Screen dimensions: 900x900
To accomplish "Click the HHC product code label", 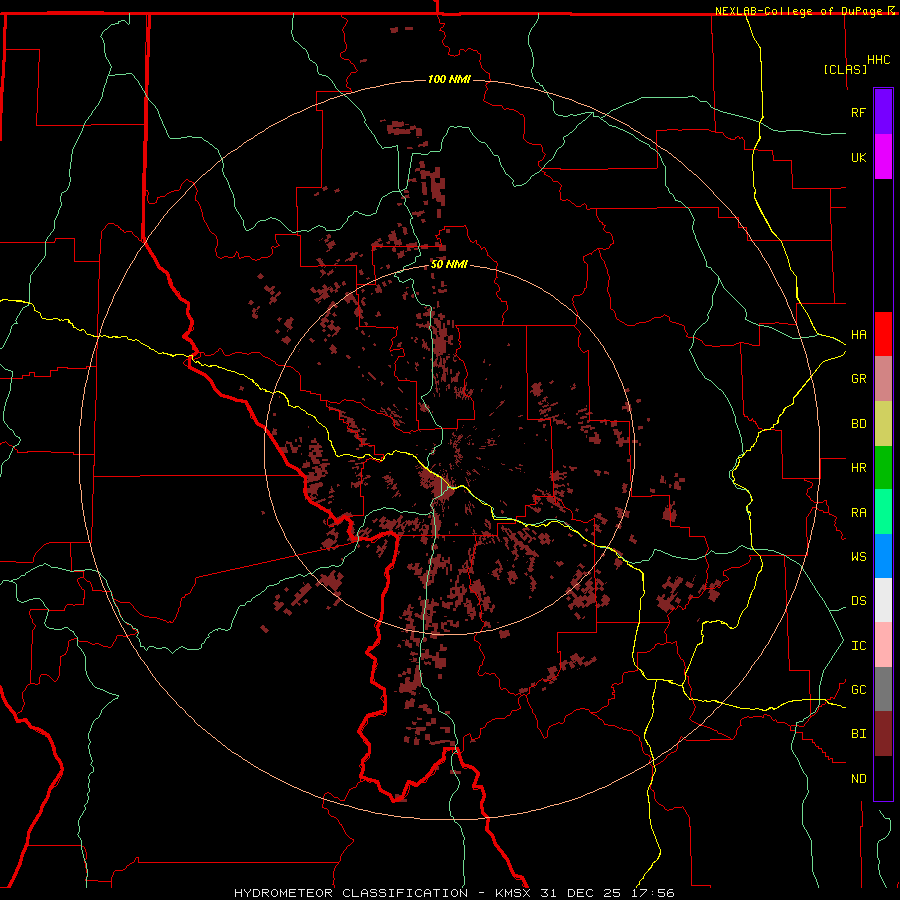I will 878,60.
